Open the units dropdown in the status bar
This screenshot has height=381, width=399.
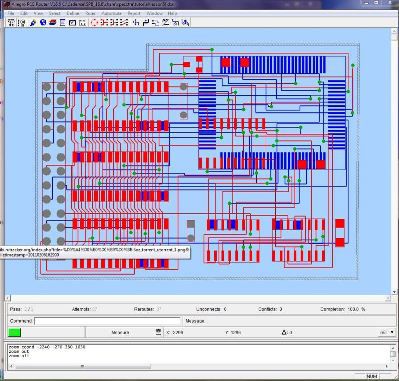[387, 332]
